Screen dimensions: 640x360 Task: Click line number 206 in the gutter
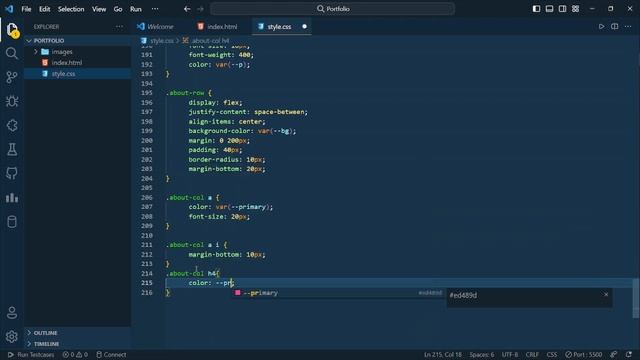tap(147, 197)
